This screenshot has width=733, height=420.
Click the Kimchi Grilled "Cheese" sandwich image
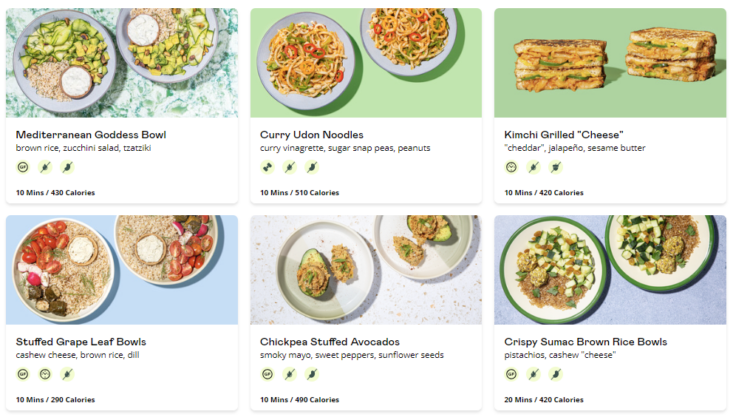click(610, 63)
